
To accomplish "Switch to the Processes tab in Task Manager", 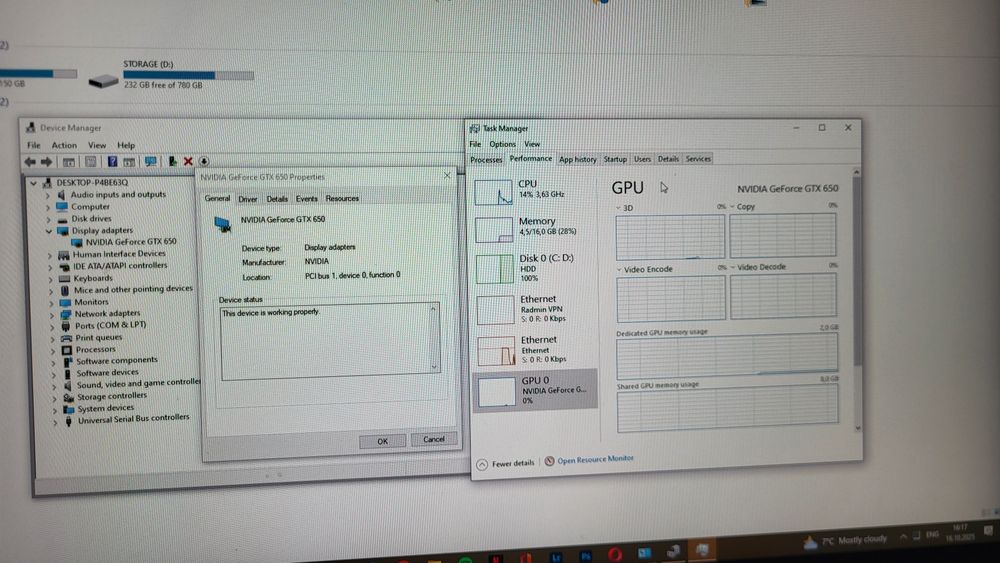I will [x=486, y=159].
